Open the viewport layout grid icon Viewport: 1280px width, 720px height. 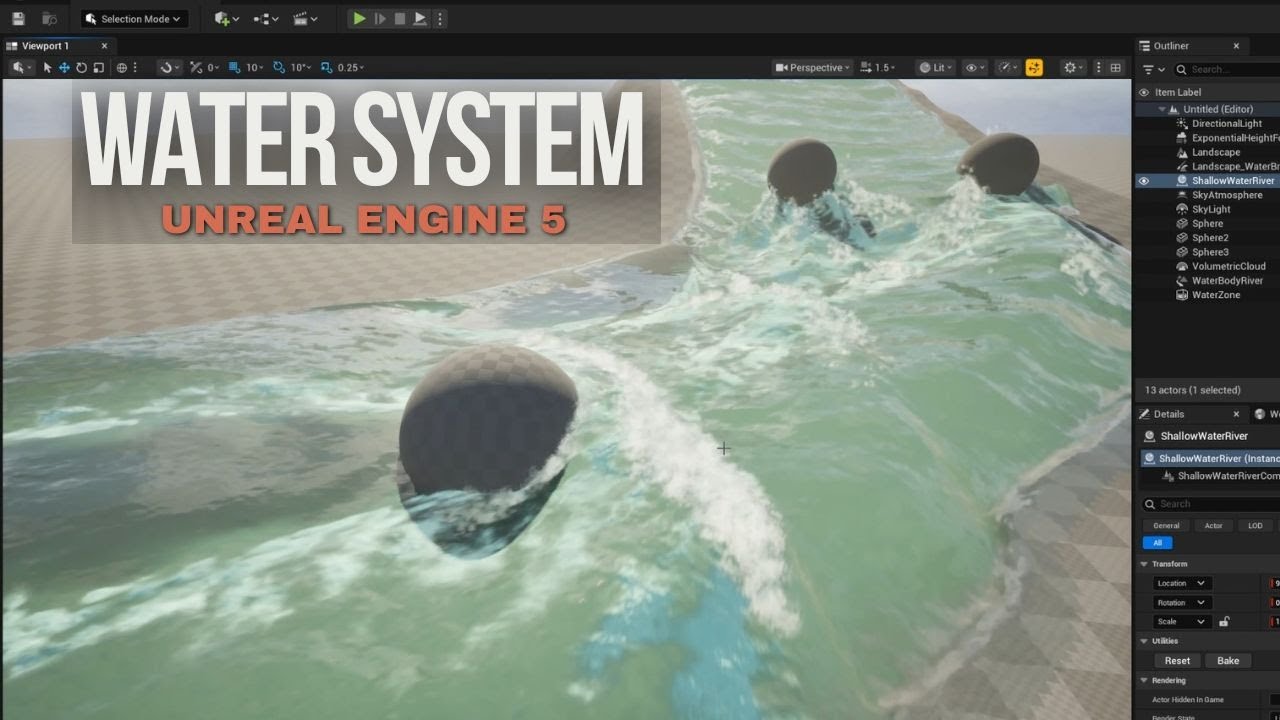tap(1116, 67)
